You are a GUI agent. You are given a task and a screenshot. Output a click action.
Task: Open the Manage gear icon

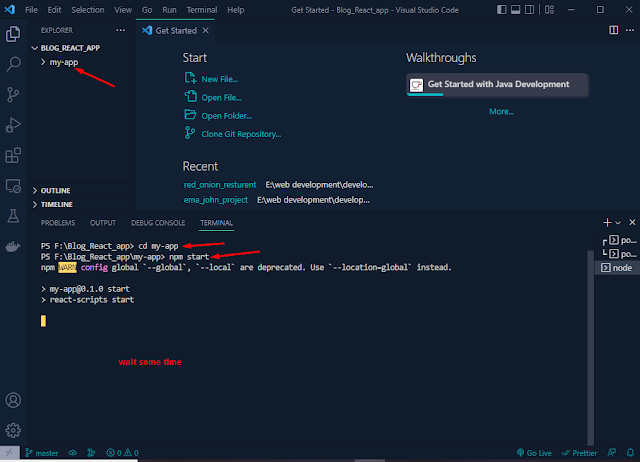coord(13,430)
